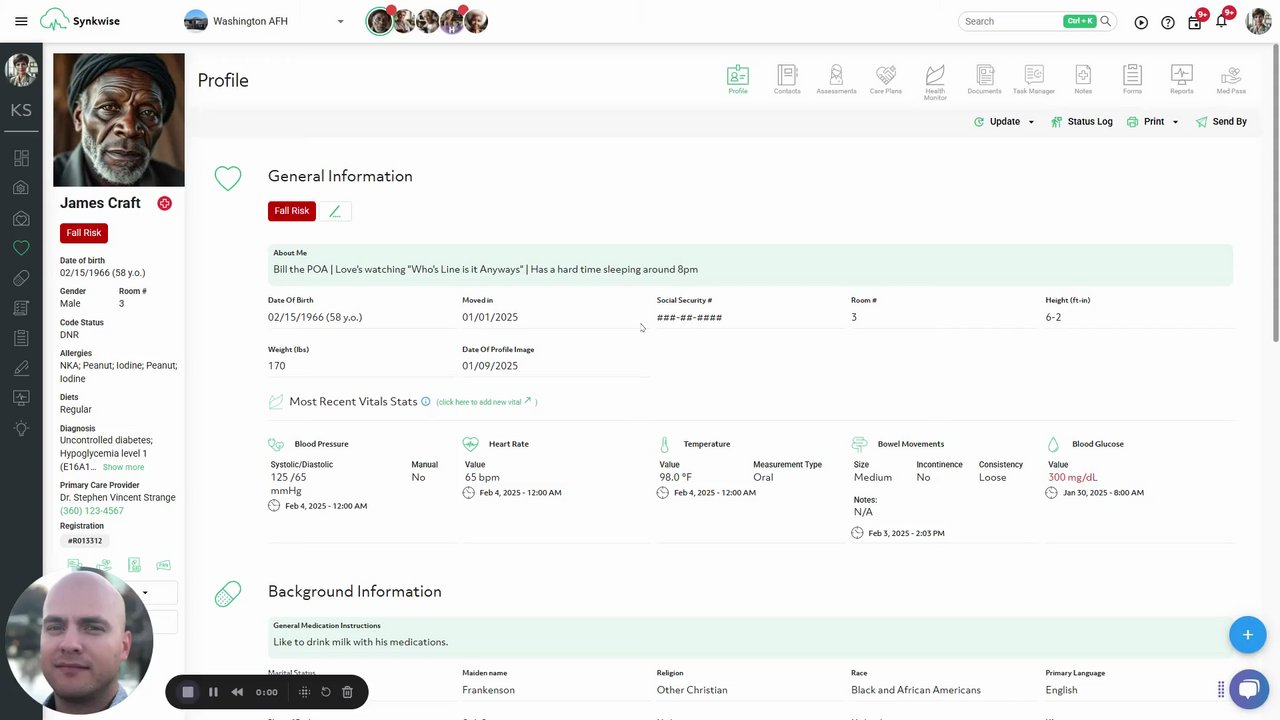This screenshot has height=720, width=1280.
Task: Click the Fall Risk tag under General Information
Action: coord(292,211)
